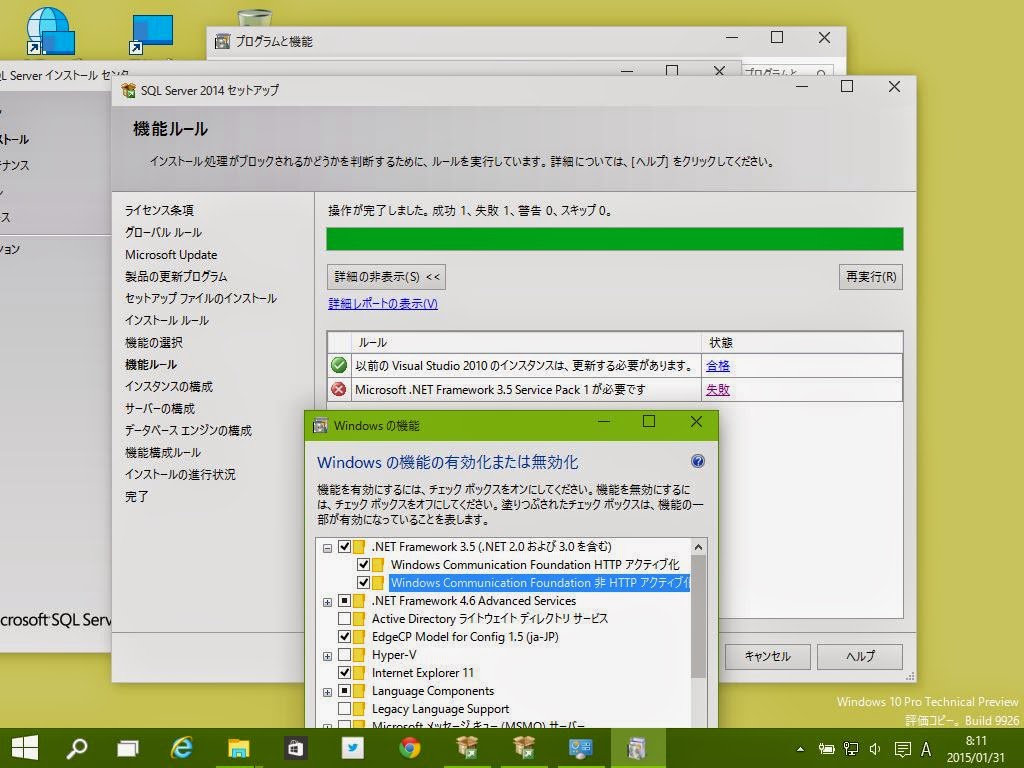
Task: Uncheck .NET Framework 3.5 checkbox
Action: pyautogui.click(x=344, y=547)
